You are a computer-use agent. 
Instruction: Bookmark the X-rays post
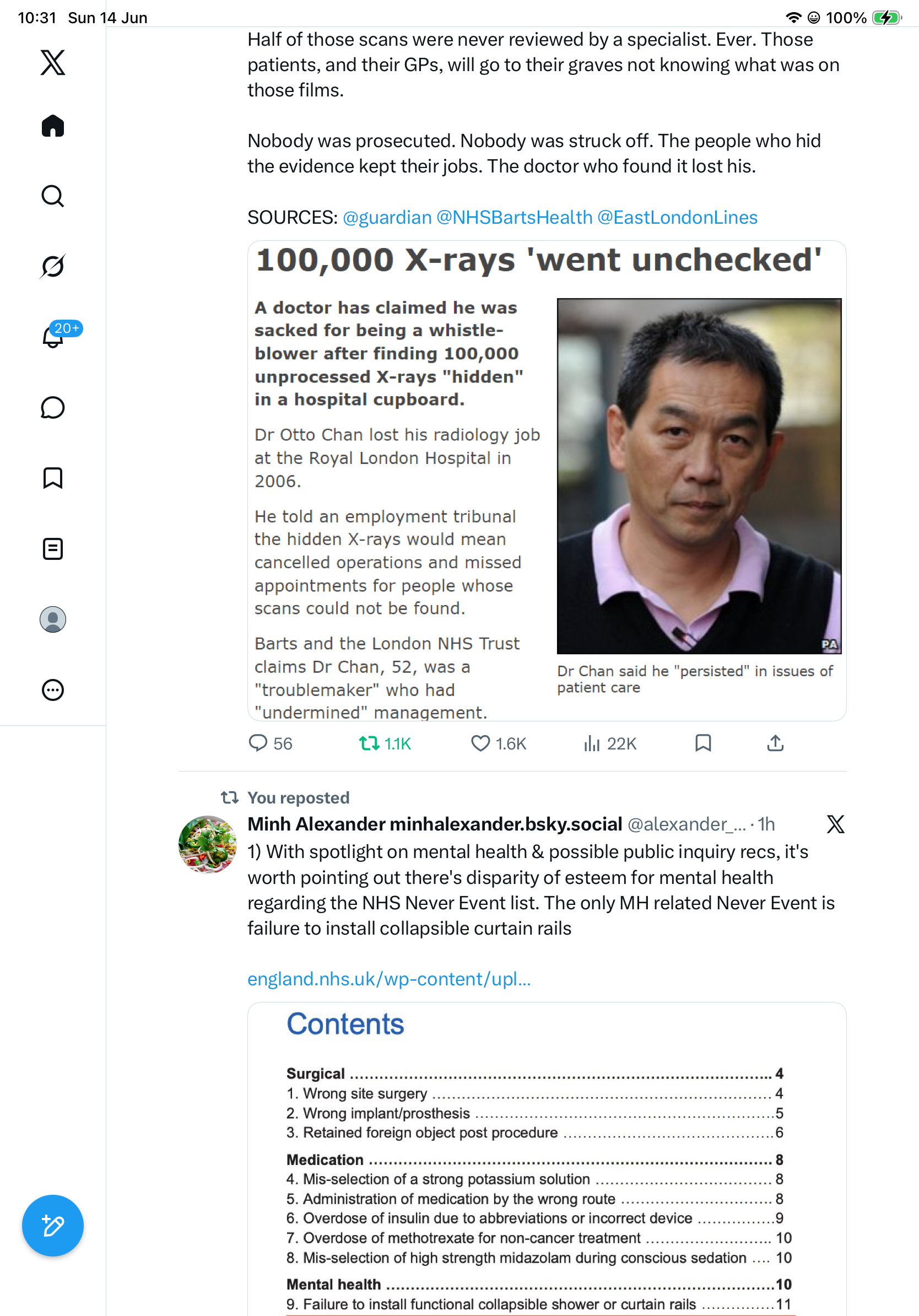pyautogui.click(x=703, y=743)
